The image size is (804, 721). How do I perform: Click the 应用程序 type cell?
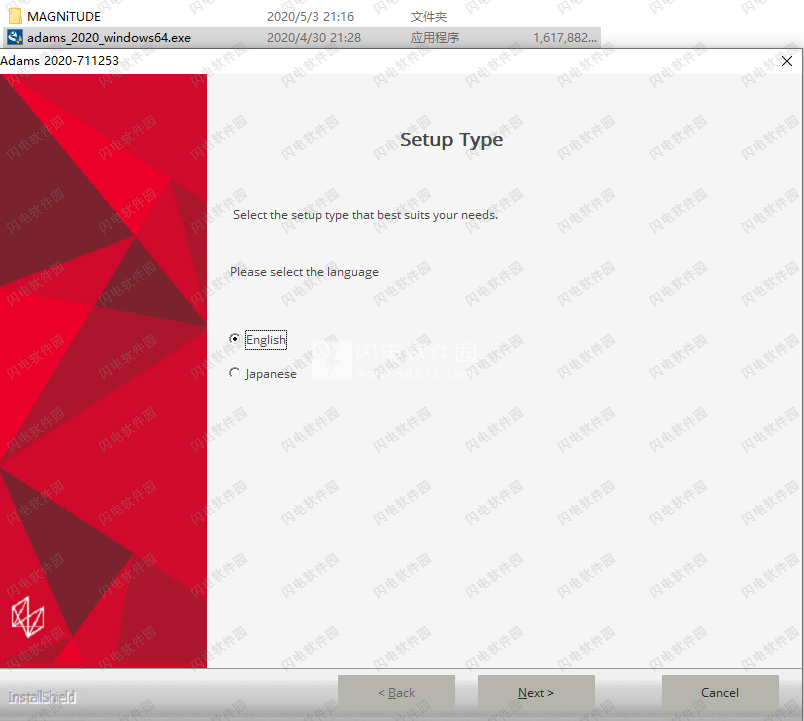click(435, 37)
